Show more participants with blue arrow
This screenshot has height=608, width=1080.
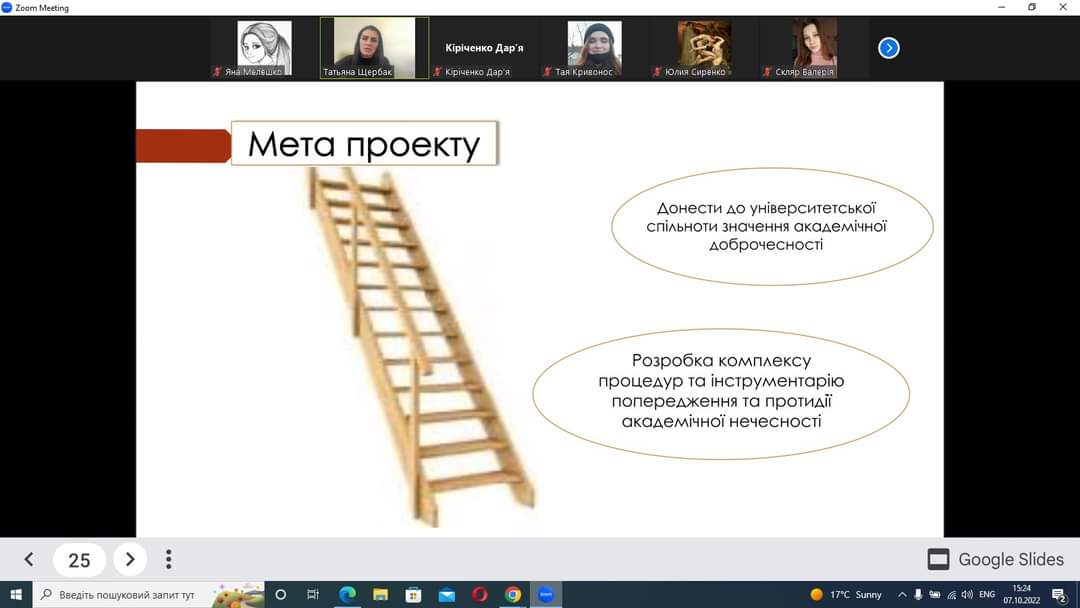[888, 48]
